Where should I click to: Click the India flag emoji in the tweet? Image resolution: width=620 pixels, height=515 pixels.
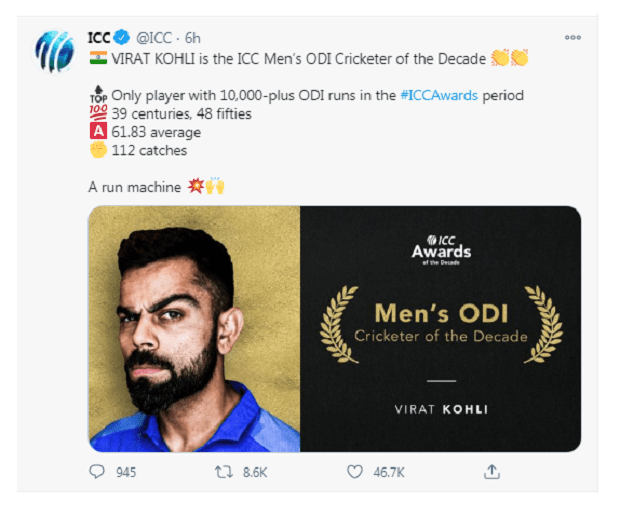coord(98,58)
